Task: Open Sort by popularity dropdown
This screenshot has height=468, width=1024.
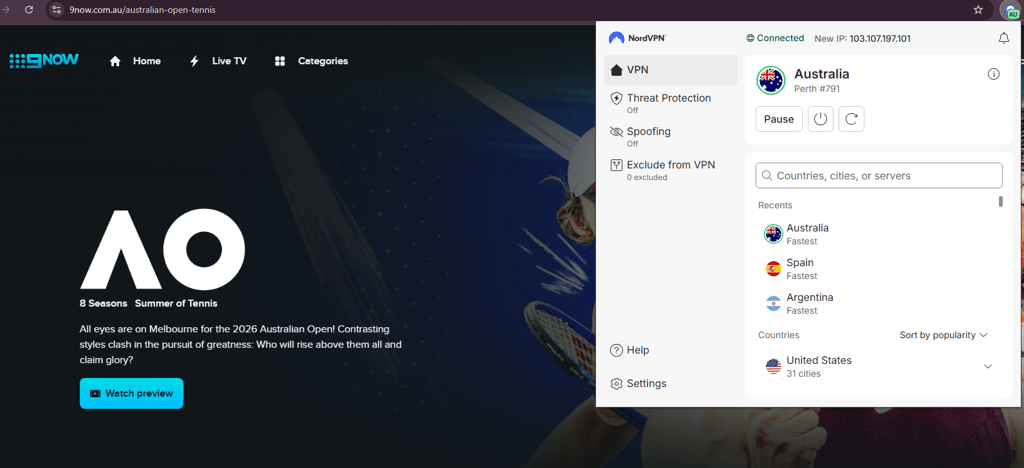Action: pyautogui.click(x=943, y=335)
